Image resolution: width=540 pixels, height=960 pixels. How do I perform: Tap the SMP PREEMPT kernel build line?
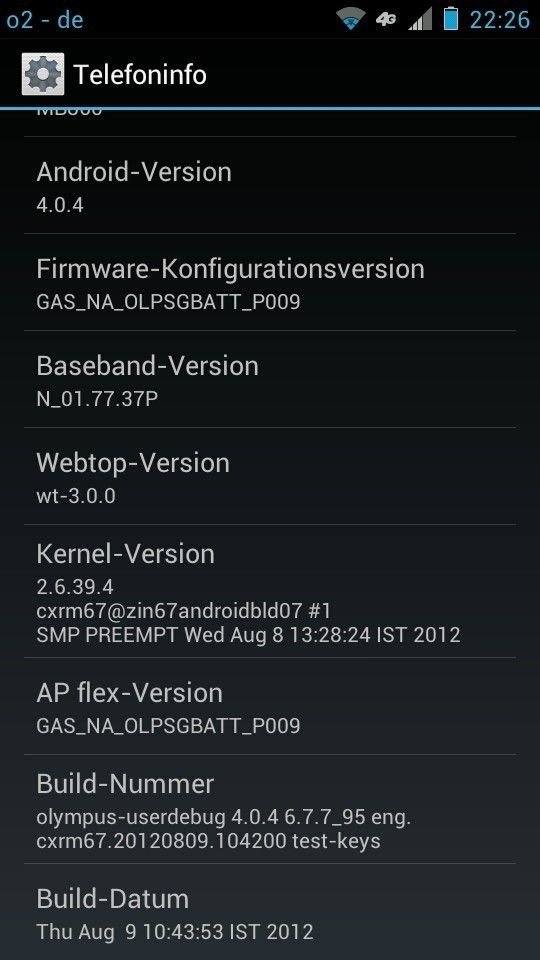(x=249, y=635)
